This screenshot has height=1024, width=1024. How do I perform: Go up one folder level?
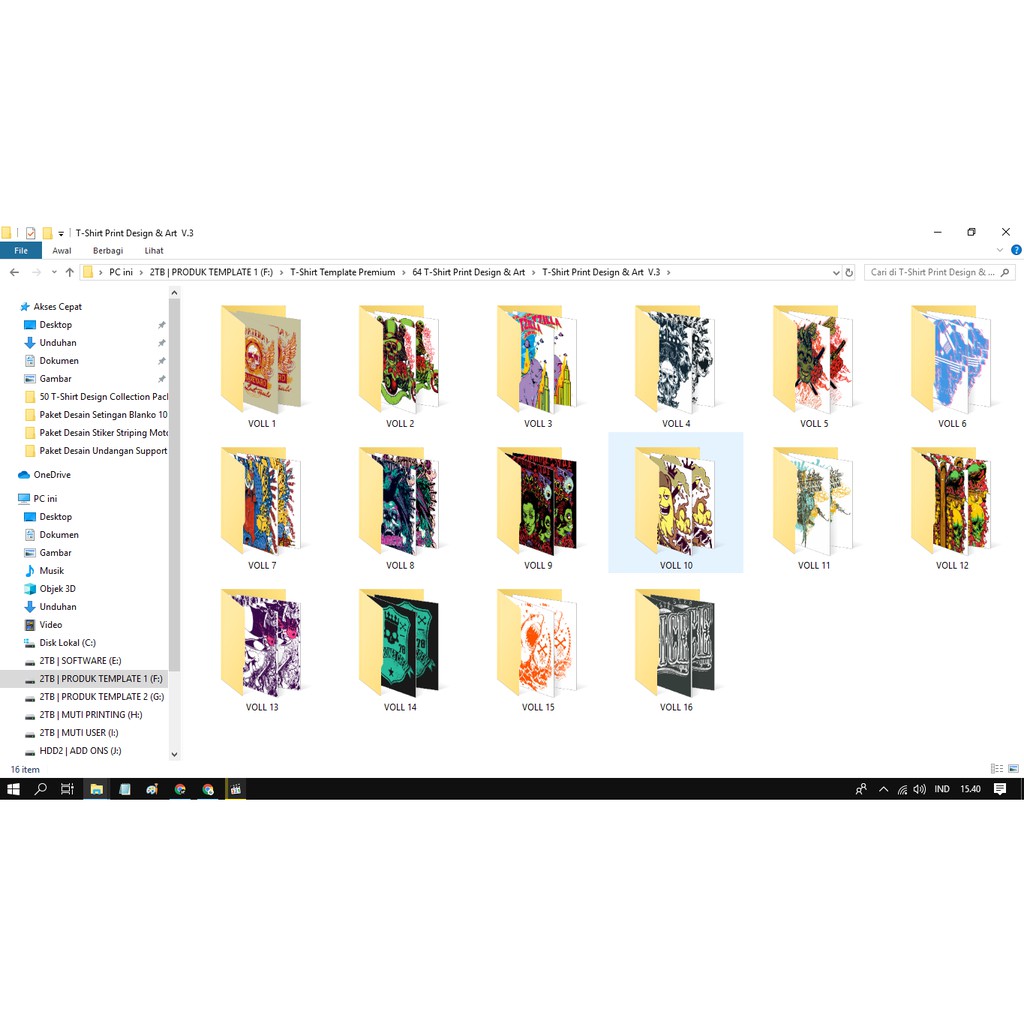click(x=70, y=272)
